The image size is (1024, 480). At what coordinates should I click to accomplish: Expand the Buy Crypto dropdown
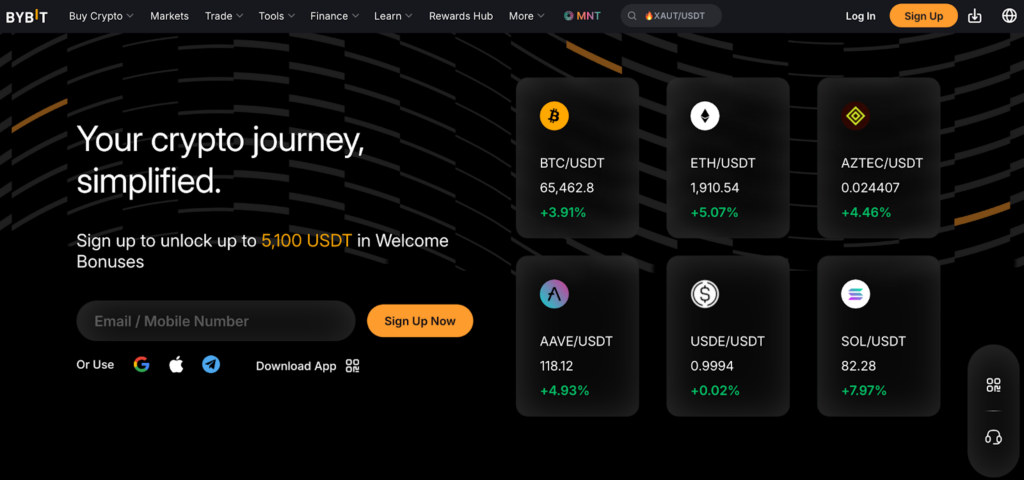point(101,16)
